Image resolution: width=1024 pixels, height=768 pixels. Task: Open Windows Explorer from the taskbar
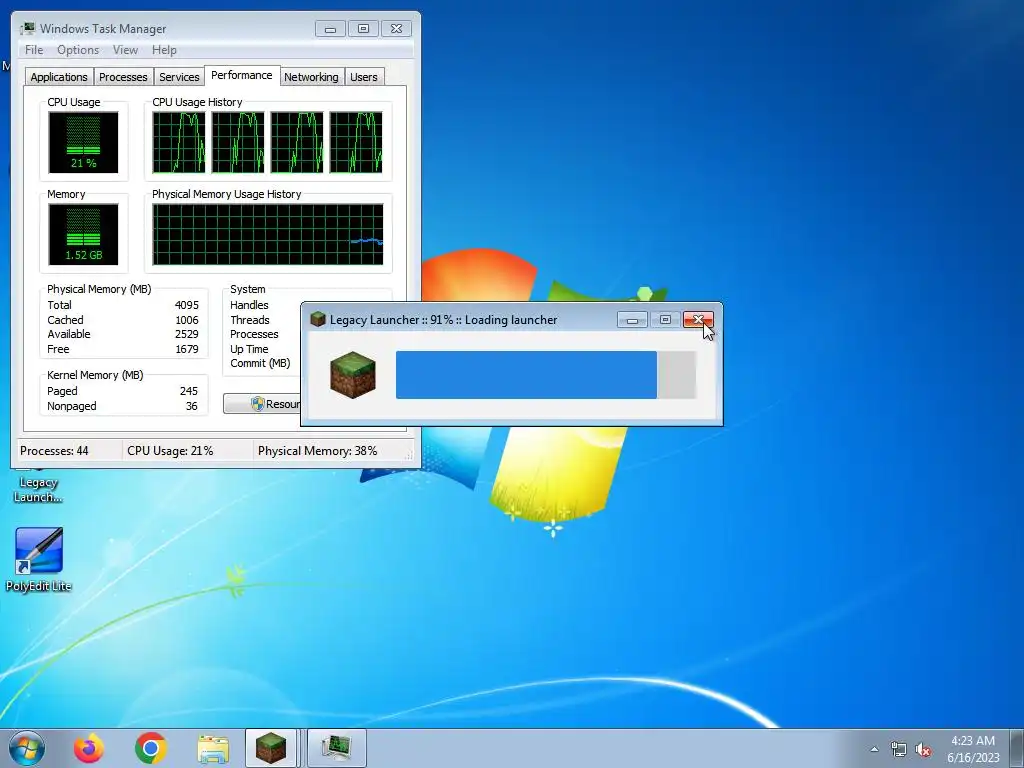(x=213, y=748)
